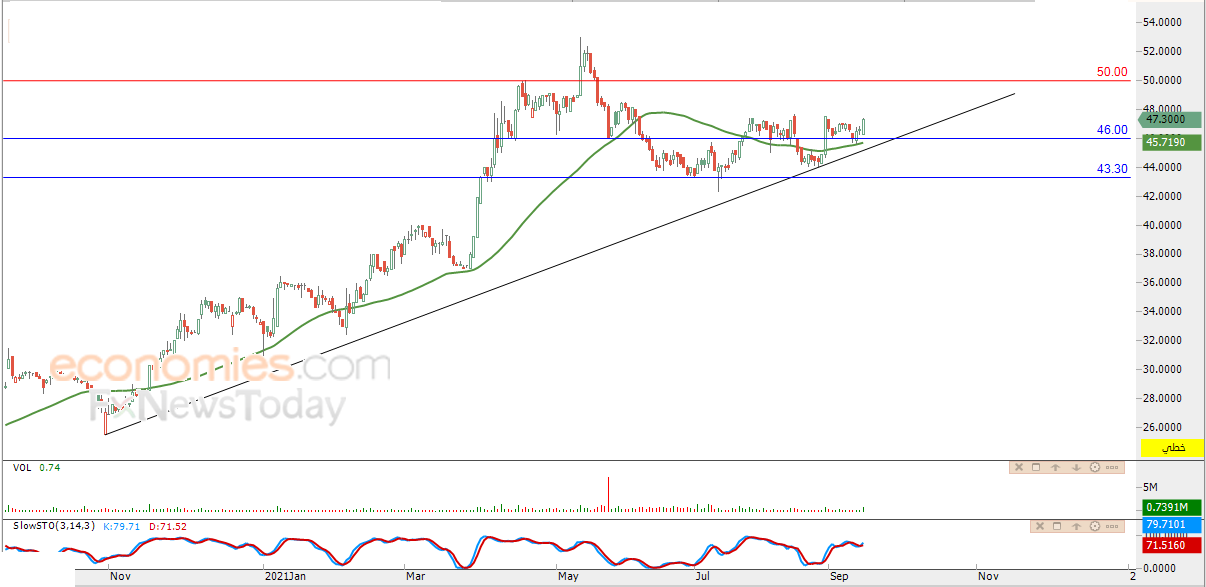Screen dimensions: 1206x587
Task: Click the 2021Jan date axis label
Action: (x=285, y=576)
